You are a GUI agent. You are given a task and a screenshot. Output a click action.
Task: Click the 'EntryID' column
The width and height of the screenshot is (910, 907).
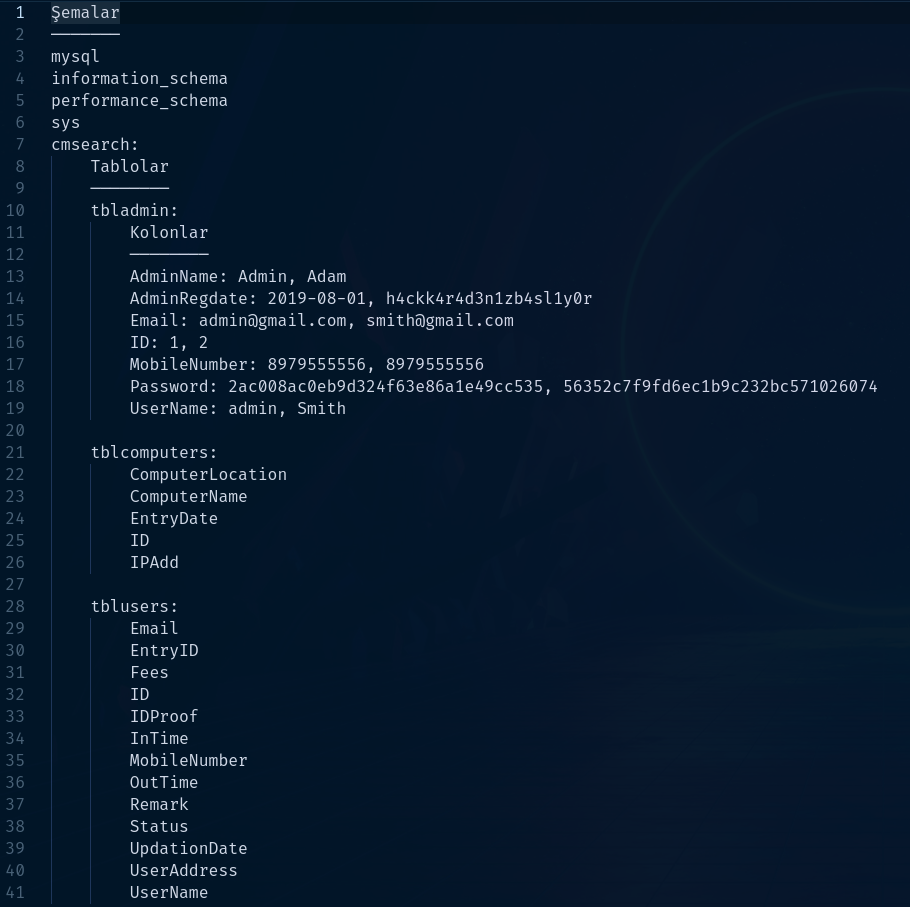164,651
